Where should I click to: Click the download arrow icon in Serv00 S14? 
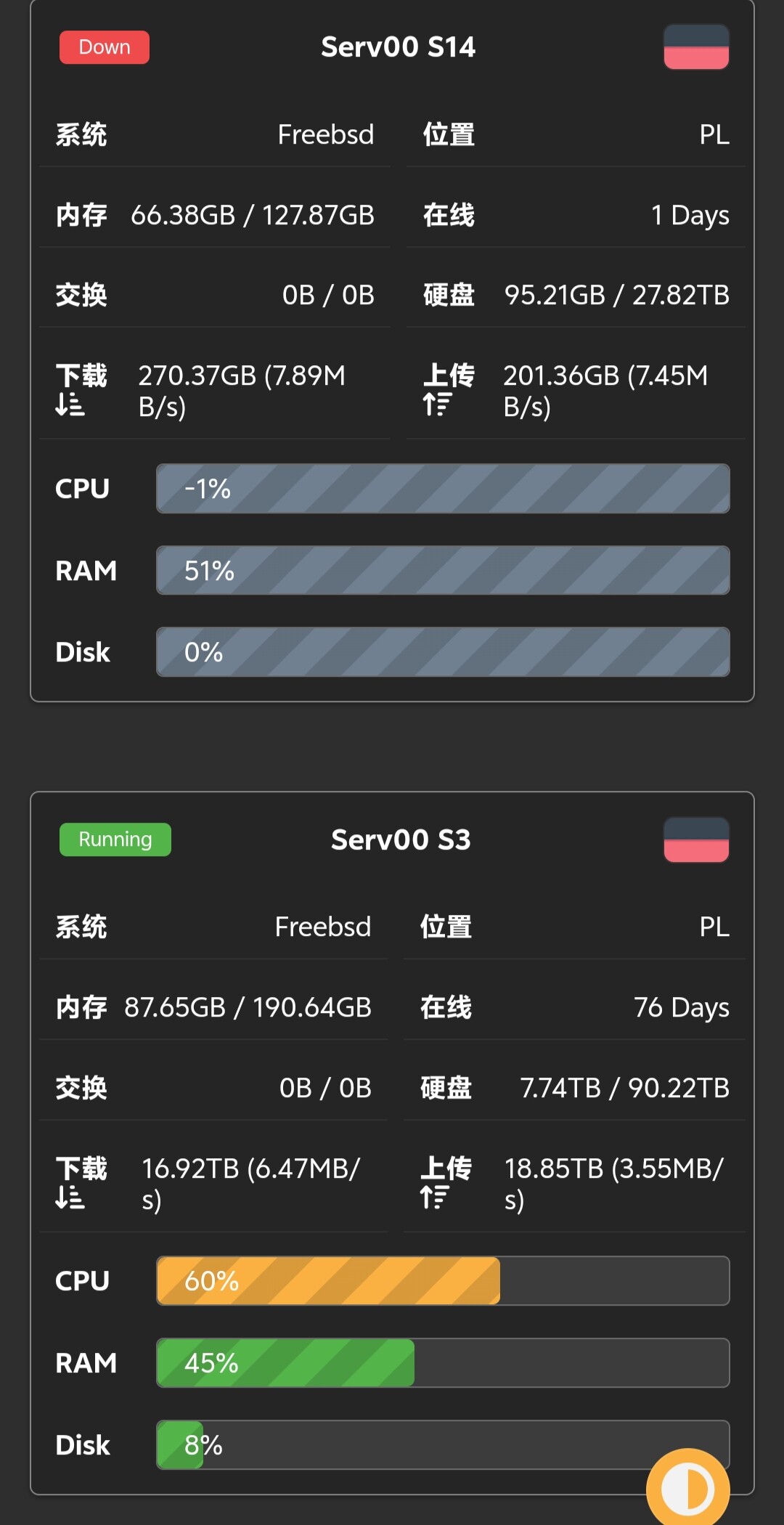[x=70, y=404]
